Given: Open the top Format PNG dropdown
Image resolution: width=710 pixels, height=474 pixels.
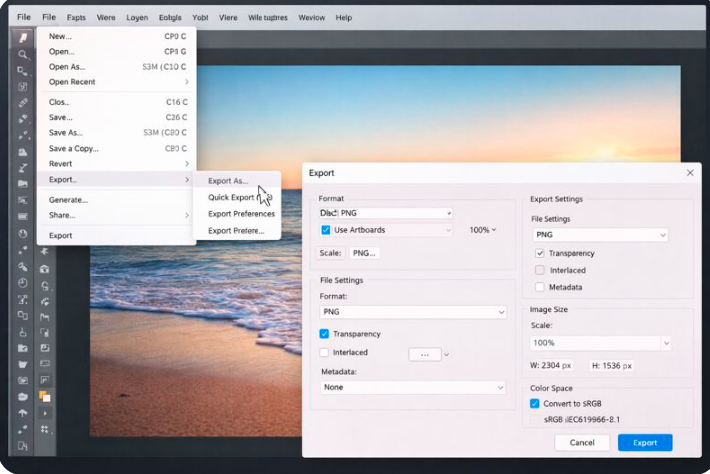Looking at the screenshot, I should (x=386, y=213).
